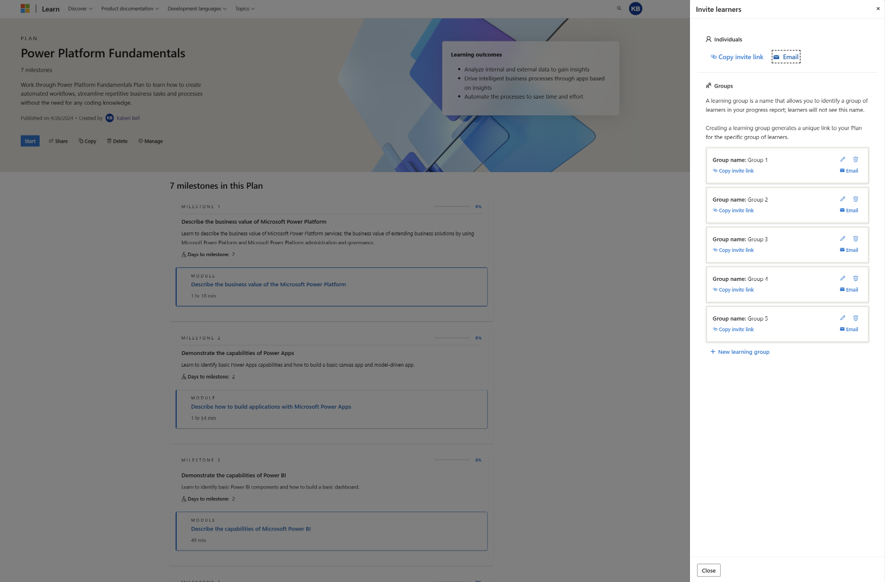Delete Group 4 using the trash icon

pyautogui.click(x=856, y=277)
